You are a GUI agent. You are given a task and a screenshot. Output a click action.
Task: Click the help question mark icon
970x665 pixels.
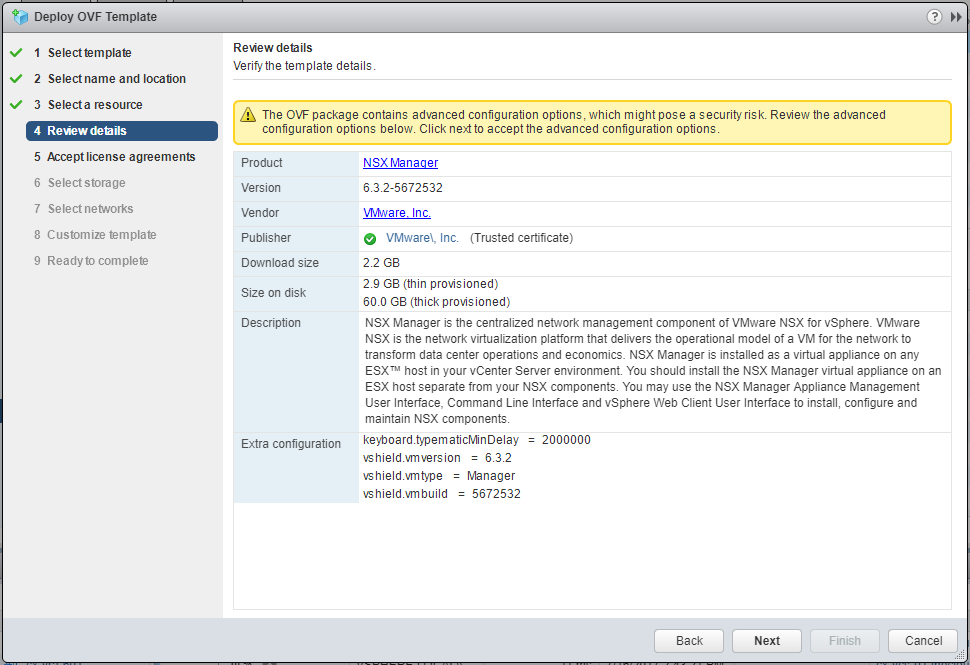[x=934, y=17]
